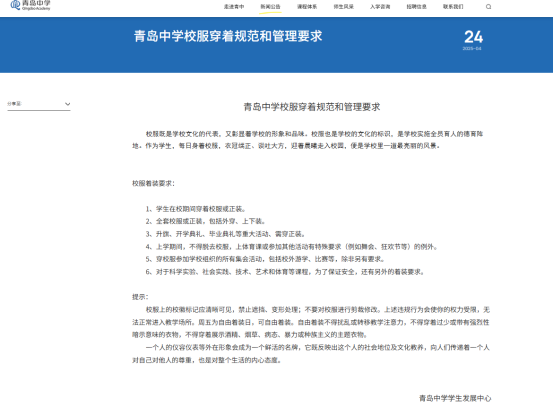553x416 pixels.
Task: Open the search magnifier icon
Action: click(x=488, y=7)
